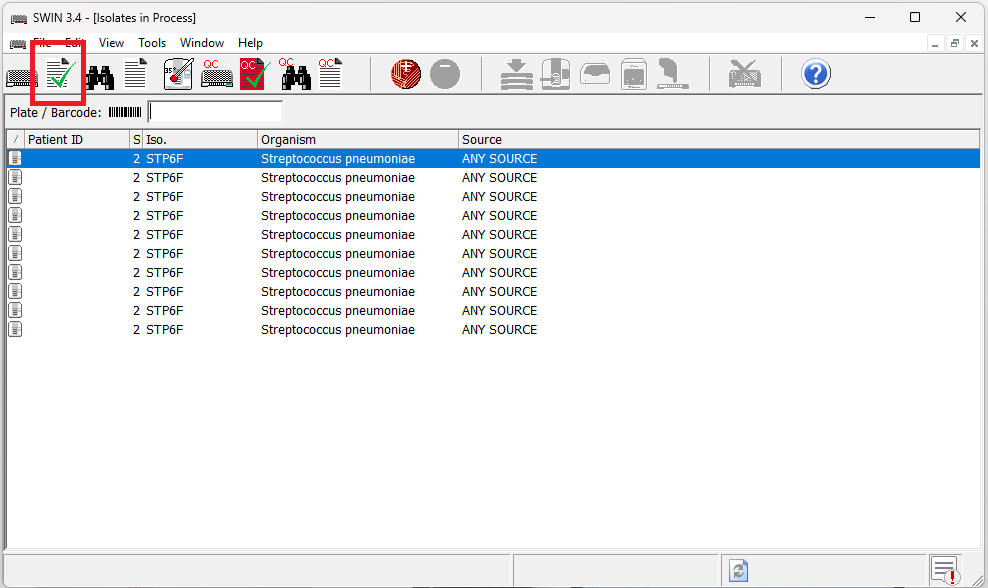Restore the inner Isolates in Process window
The image size is (988, 588).
[955, 43]
